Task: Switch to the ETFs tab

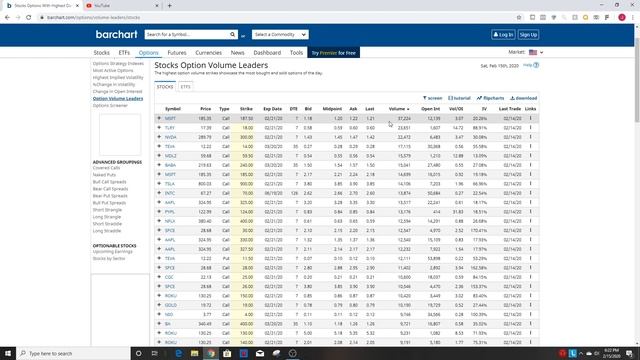Action: 186,87
